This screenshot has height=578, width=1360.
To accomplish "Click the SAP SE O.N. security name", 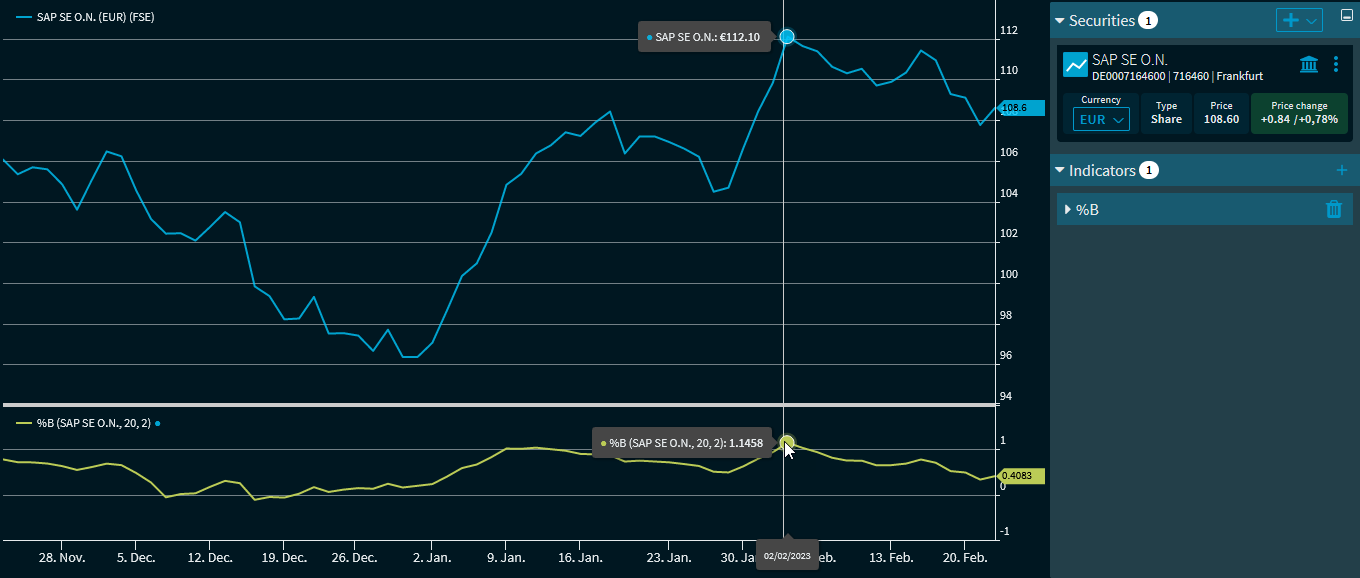I will [1130, 60].
